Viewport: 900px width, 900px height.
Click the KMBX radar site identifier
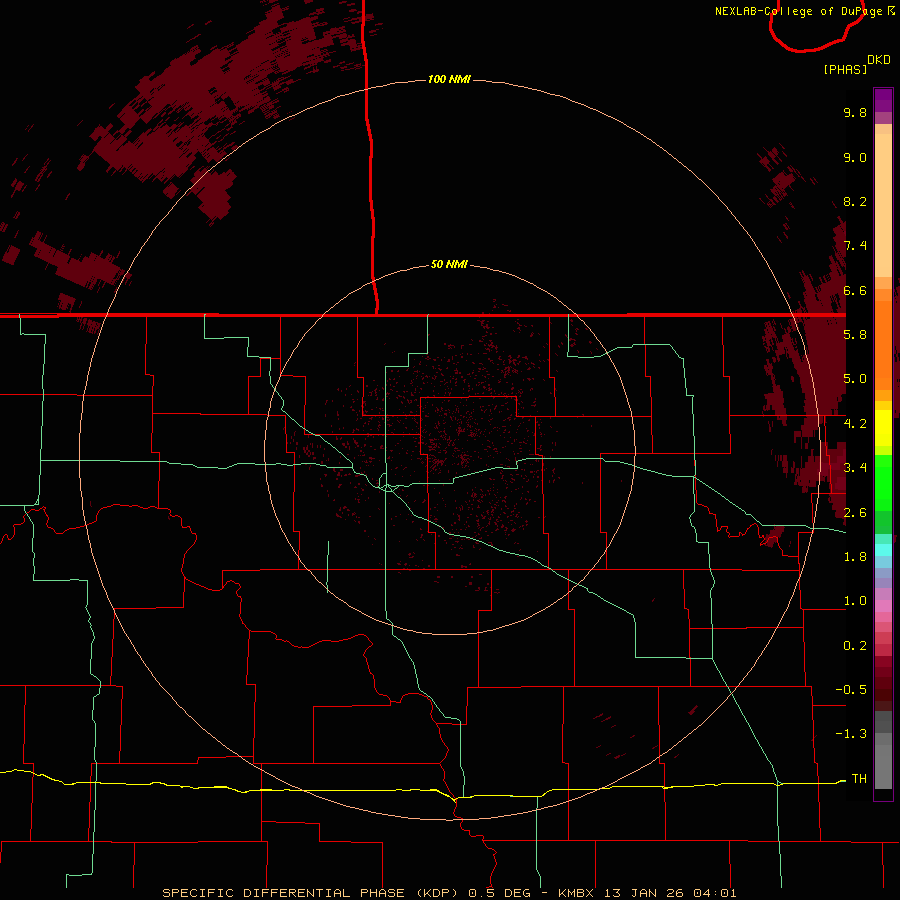pos(578,893)
